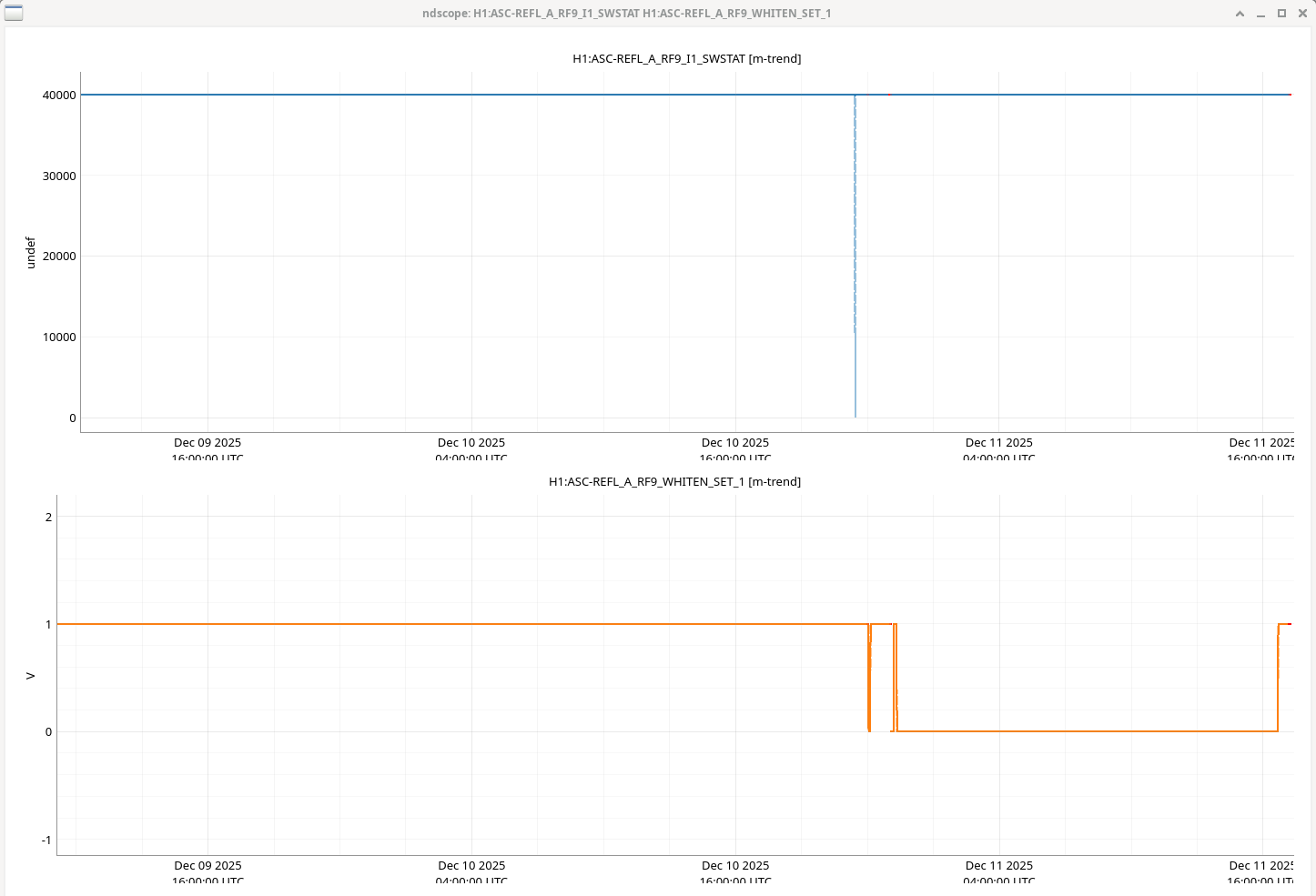This screenshot has width=1316, height=896.
Task: Click the roll-up window arrow icon
Action: point(1240,14)
